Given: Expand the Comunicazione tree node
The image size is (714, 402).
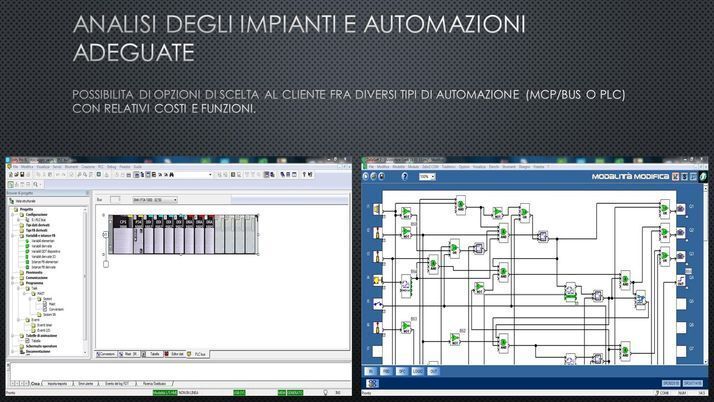Looking at the screenshot, I should 13,278.
